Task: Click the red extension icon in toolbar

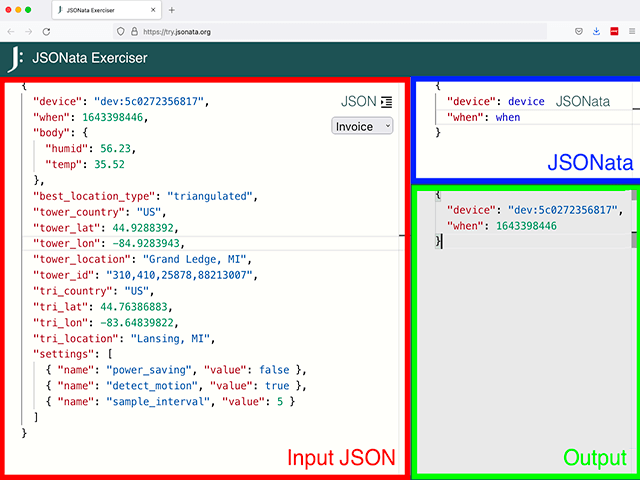Action: click(x=614, y=31)
